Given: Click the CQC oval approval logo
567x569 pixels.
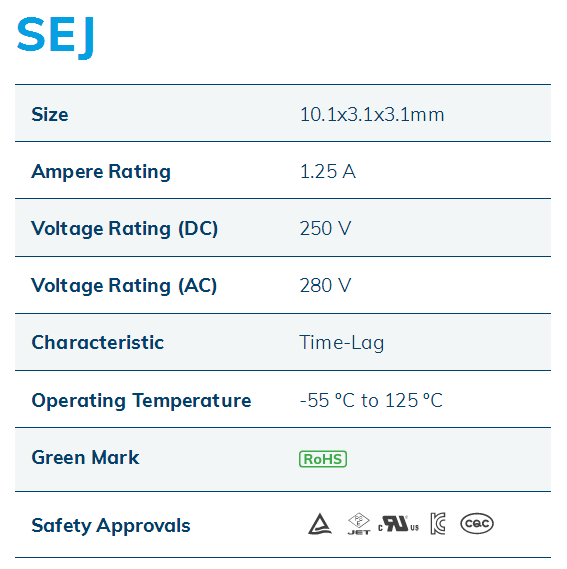Looking at the screenshot, I should tap(477, 524).
